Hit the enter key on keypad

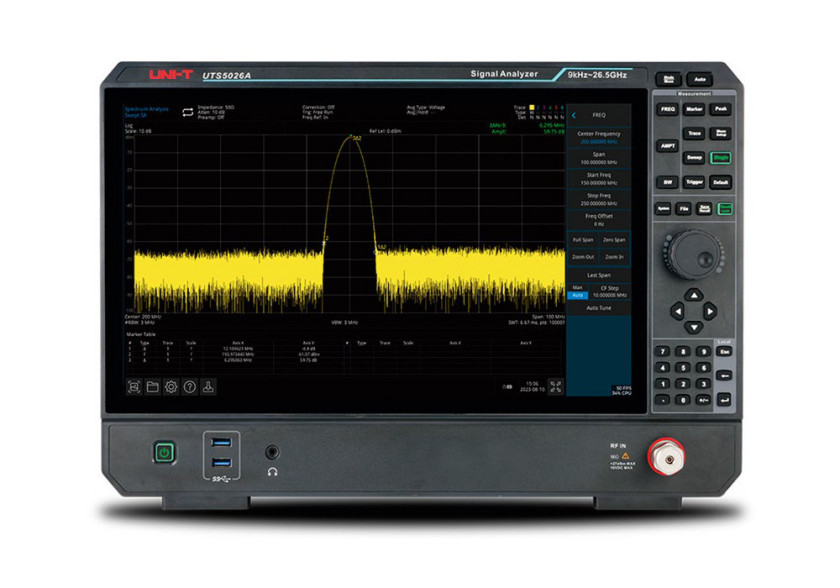pyautogui.click(x=724, y=400)
